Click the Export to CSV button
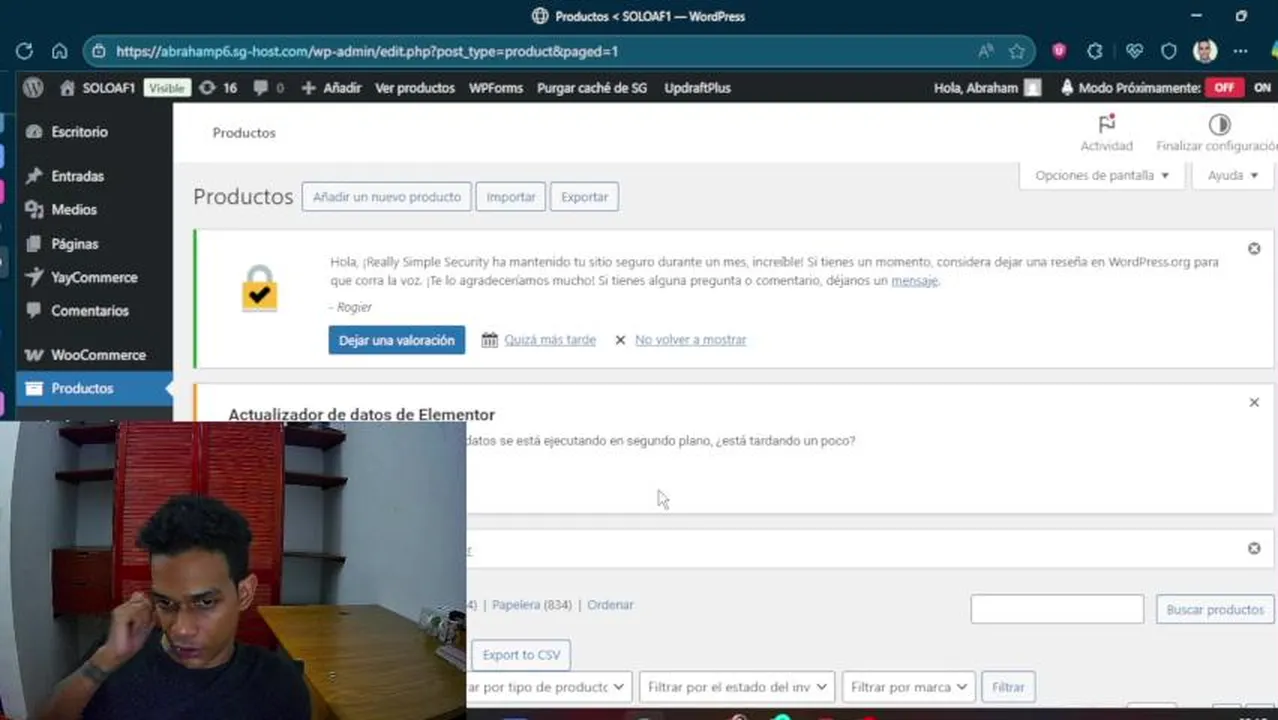This screenshot has height=720, width=1278. click(x=521, y=655)
